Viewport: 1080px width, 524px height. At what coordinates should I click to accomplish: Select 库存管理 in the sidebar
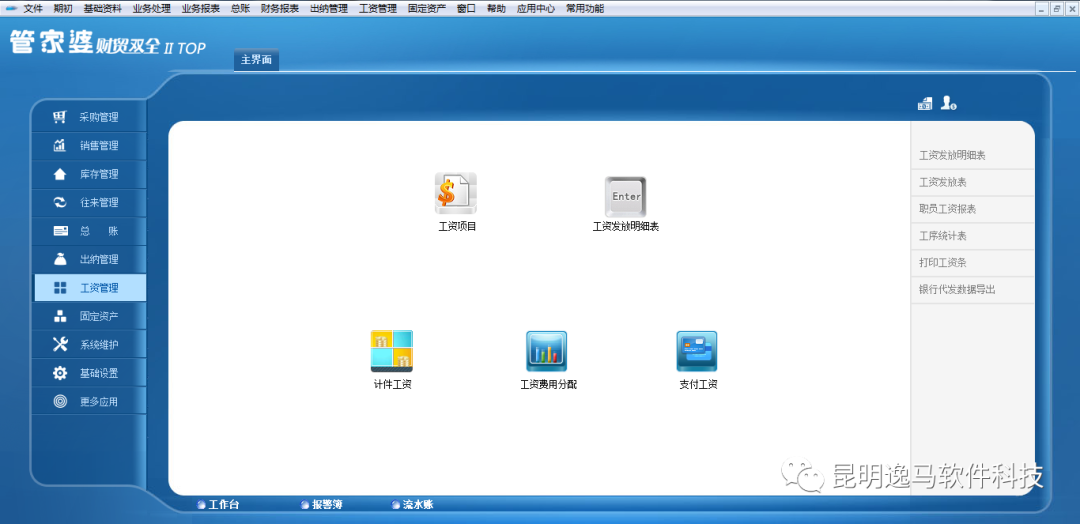[x=88, y=174]
